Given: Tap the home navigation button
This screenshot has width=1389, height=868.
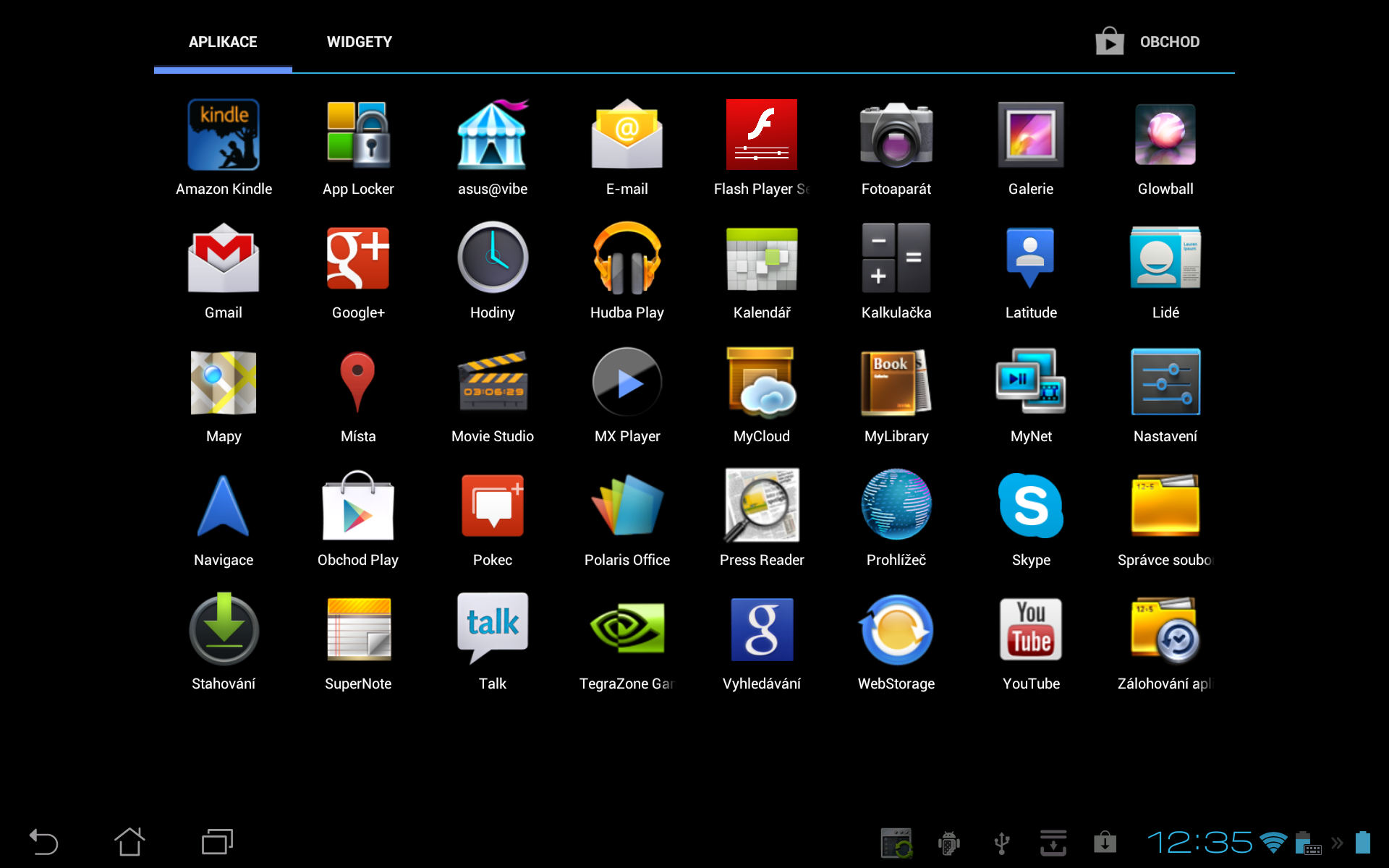Looking at the screenshot, I should coord(129,842).
